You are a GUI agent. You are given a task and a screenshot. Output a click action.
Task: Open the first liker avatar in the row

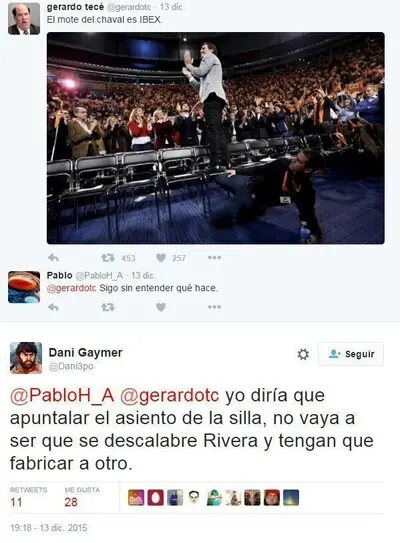[136, 498]
